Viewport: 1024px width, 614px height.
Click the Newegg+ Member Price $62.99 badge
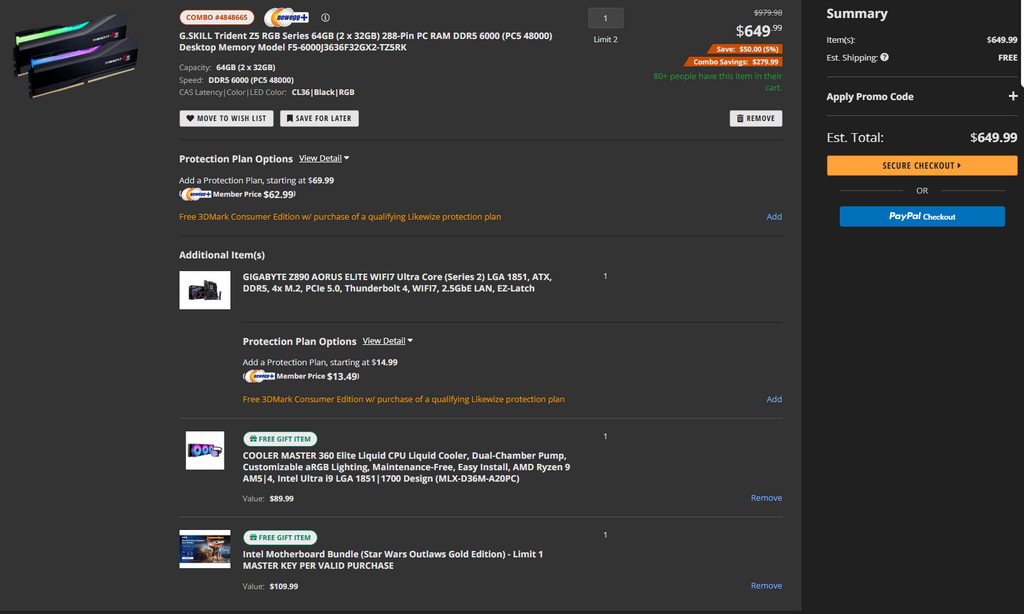tap(238, 194)
